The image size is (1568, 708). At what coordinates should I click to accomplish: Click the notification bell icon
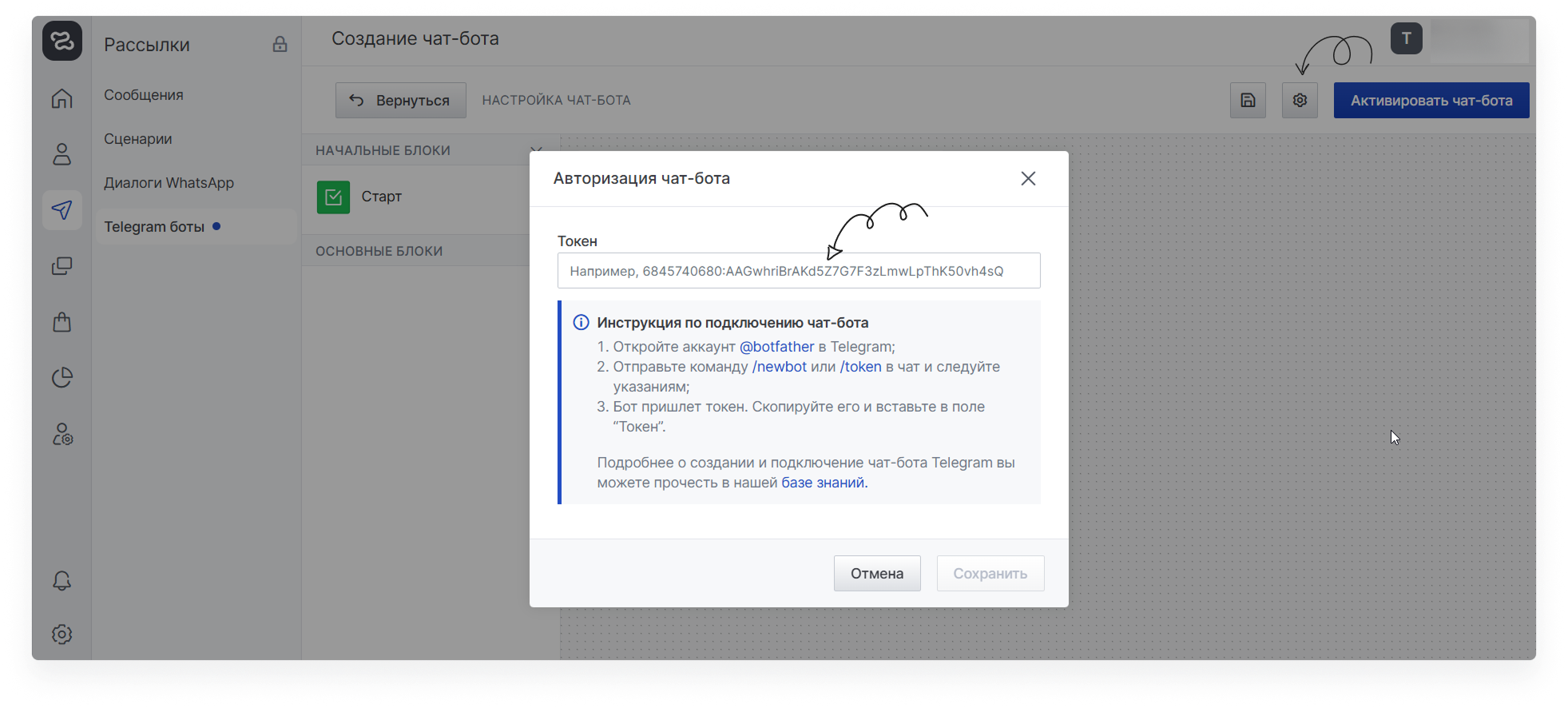62,581
